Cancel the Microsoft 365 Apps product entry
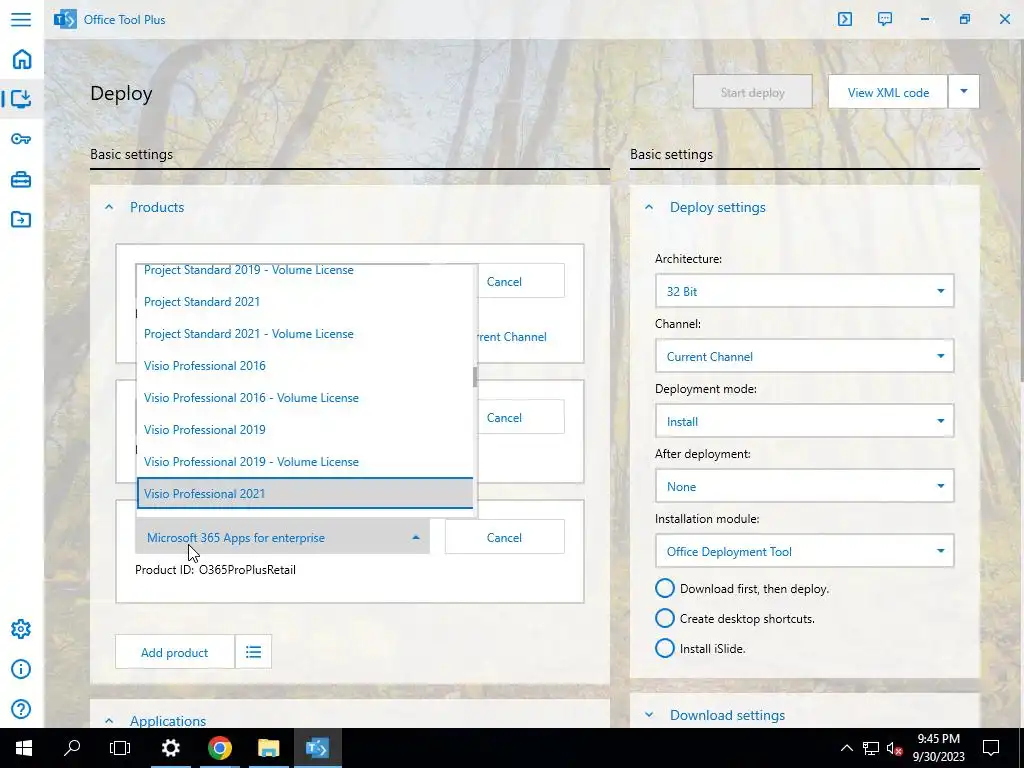Viewport: 1024px width, 768px height. (x=504, y=537)
